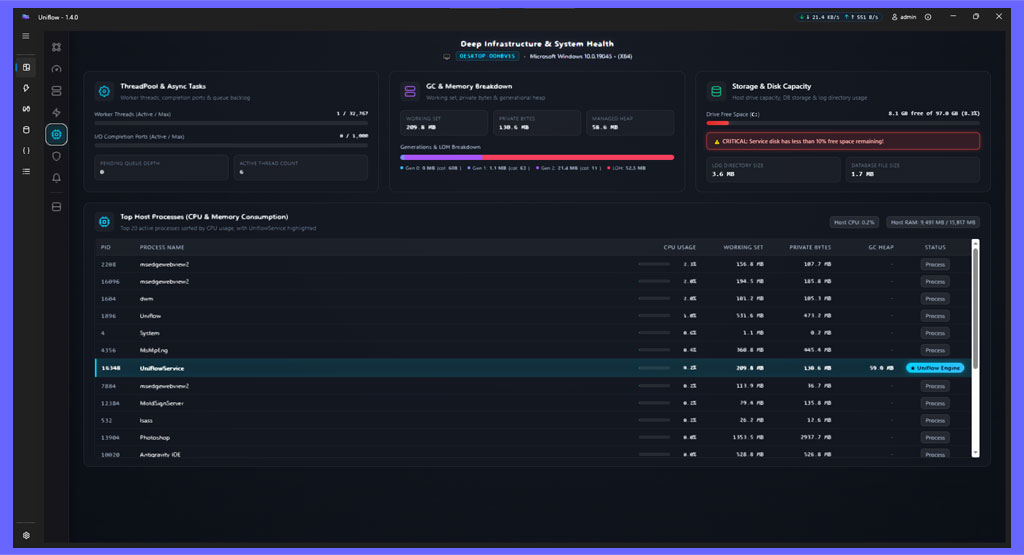The width and height of the screenshot is (1024, 555).
Task: Click the info icon next to admin
Action: point(928,17)
